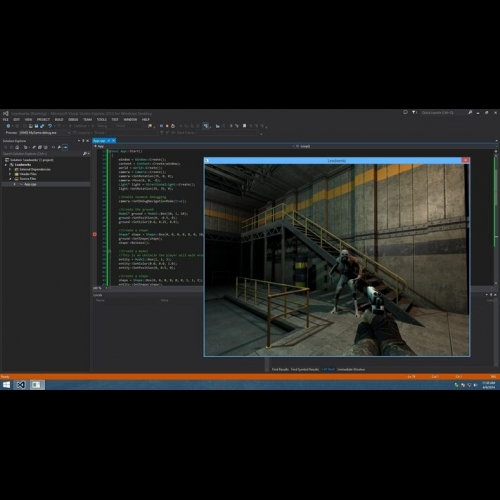Image resolution: width=500 pixels, height=500 pixels.
Task: Open the Process dropdown showing MyGame.debug.exe
Action: click(44, 133)
